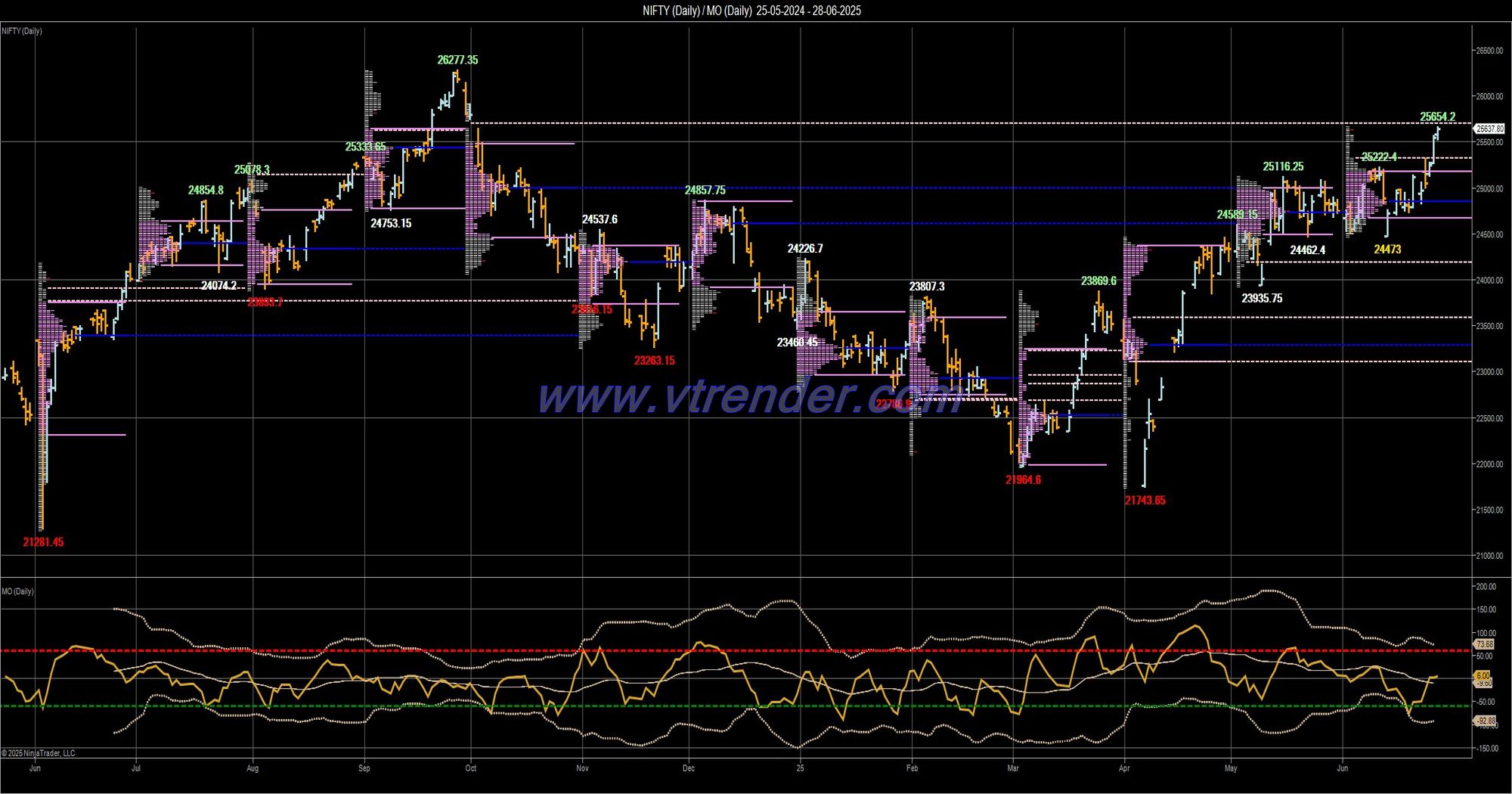Click the 23869.6 high label
Screen dimensions: 1512x794
point(1098,281)
